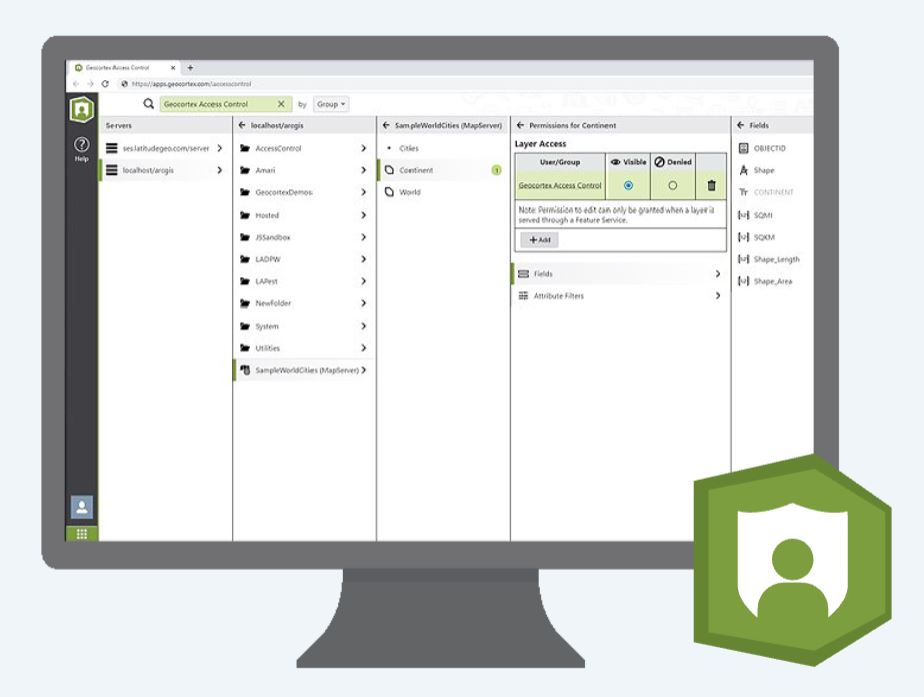Viewport: 924px width, 697px height.
Task: Expand the Hosted folder chevron
Action: 364,215
